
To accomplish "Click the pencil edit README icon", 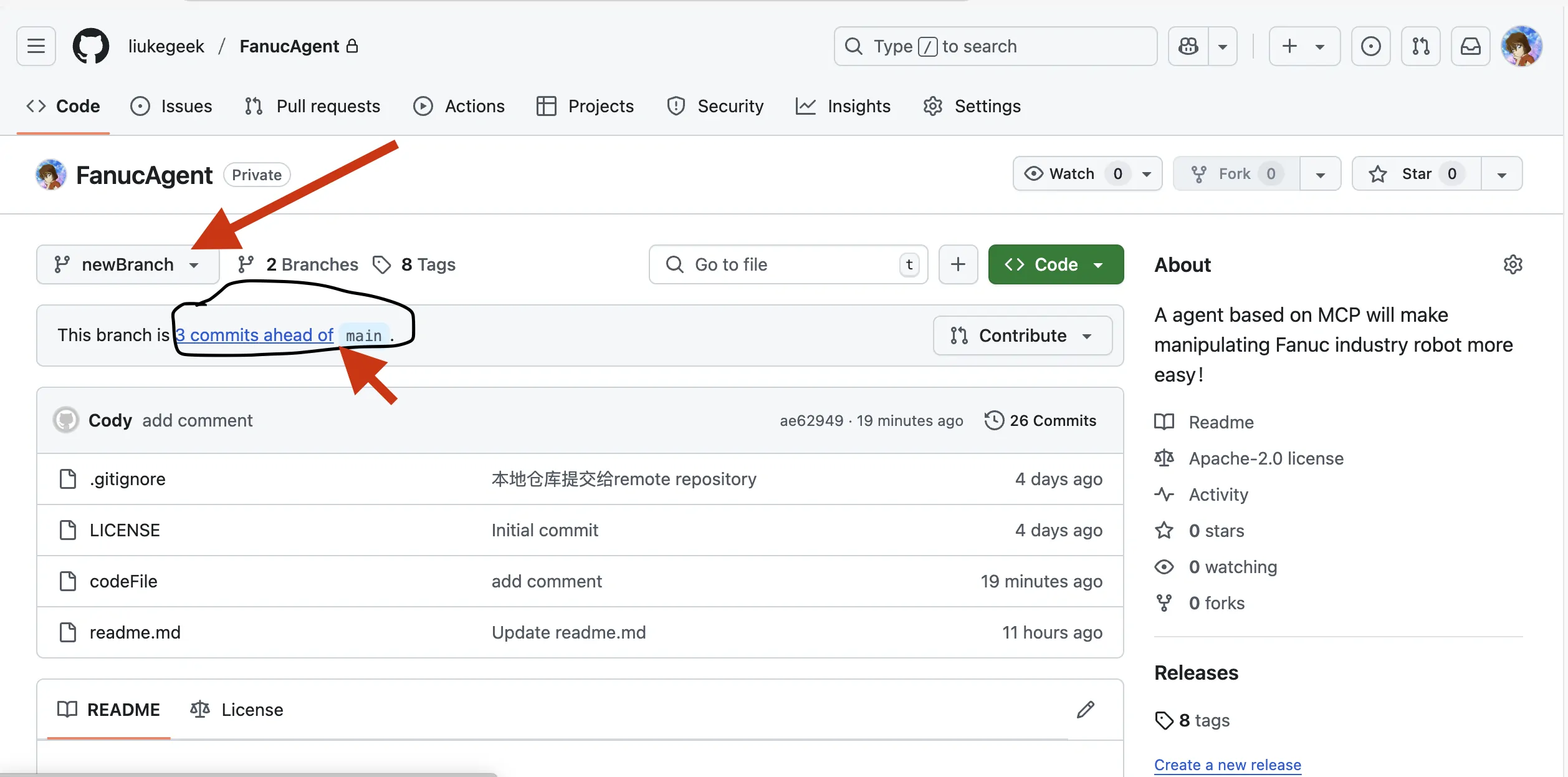I will [x=1085, y=710].
